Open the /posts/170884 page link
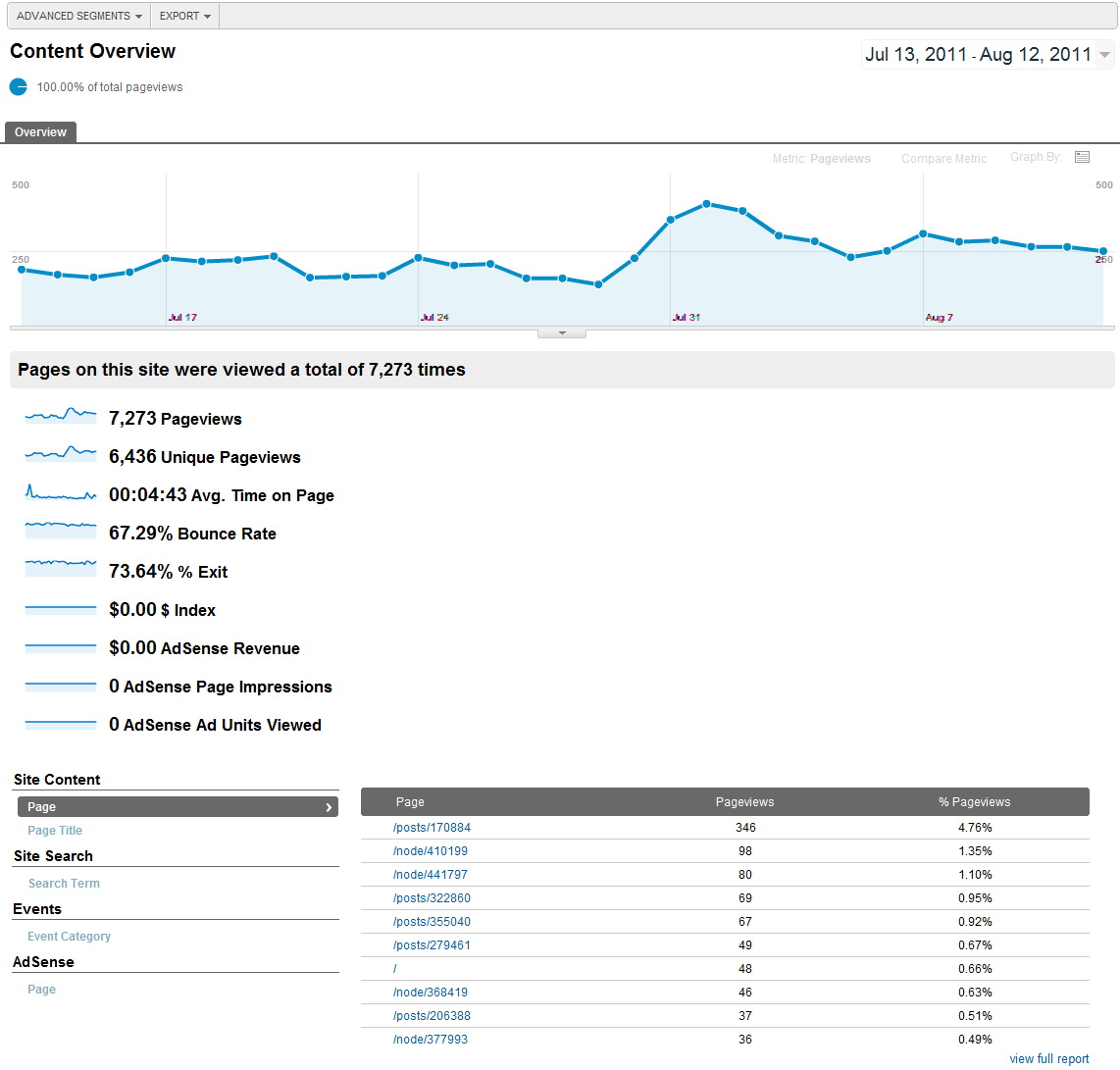This screenshot has height=1070, width=1120. coord(432,827)
